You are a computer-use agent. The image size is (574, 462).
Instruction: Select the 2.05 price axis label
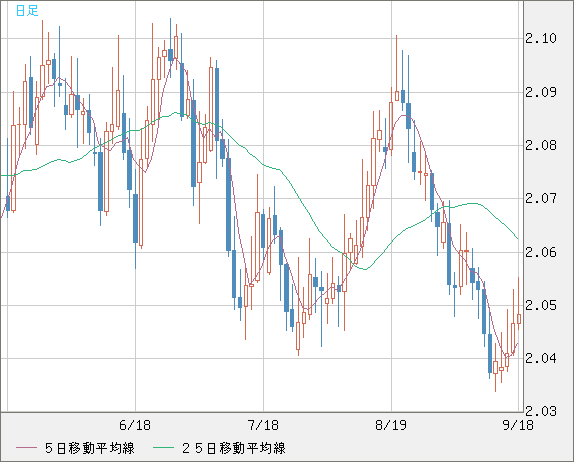tap(541, 305)
